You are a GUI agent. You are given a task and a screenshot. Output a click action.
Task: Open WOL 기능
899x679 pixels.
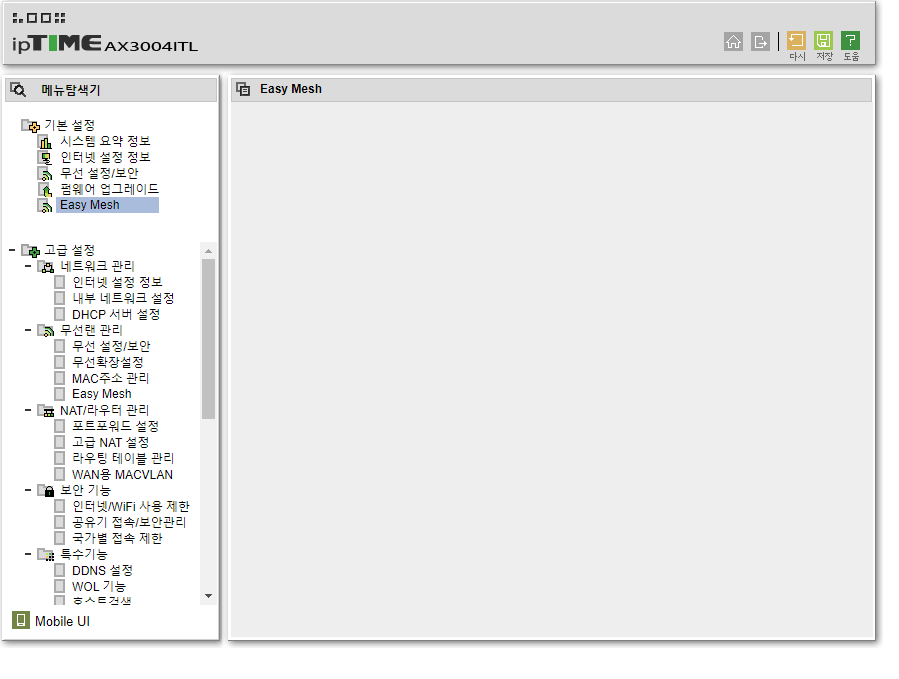click(x=99, y=586)
